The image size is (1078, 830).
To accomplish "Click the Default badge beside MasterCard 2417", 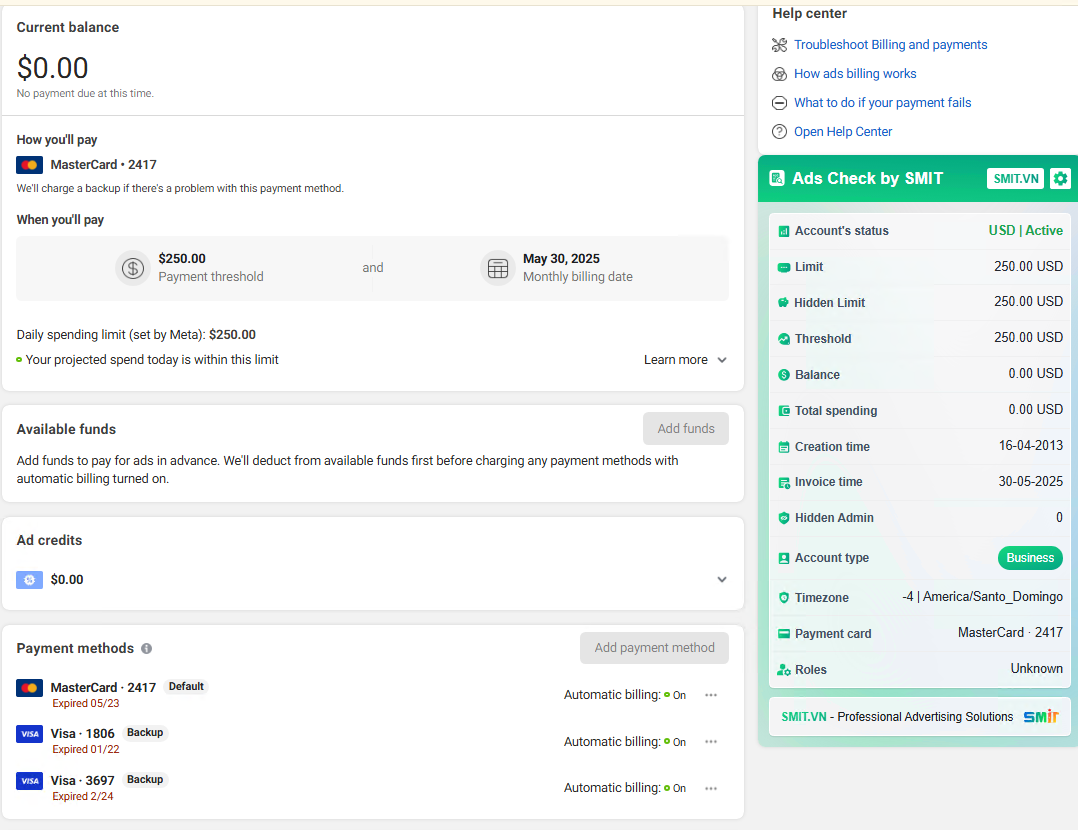I will [186, 686].
